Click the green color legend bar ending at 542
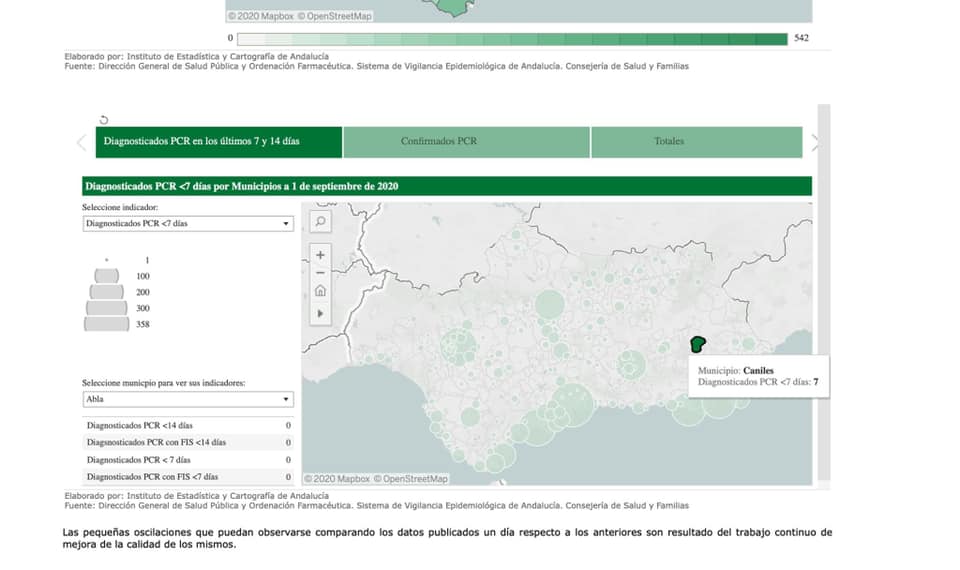Viewport: 960px width, 570px height. tap(512, 39)
